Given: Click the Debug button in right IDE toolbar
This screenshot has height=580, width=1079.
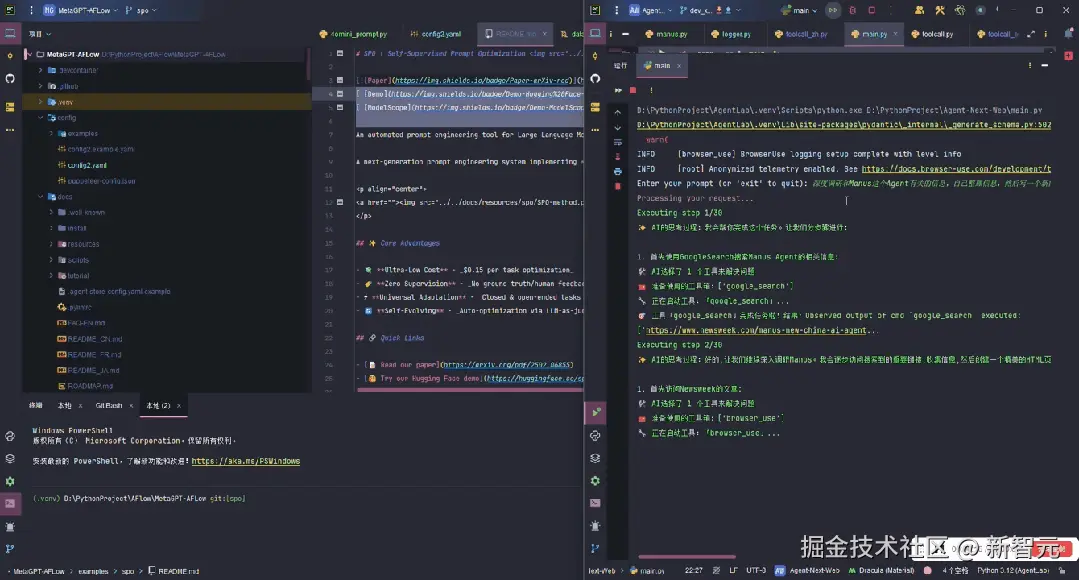Looking at the screenshot, I should click(x=853, y=10).
